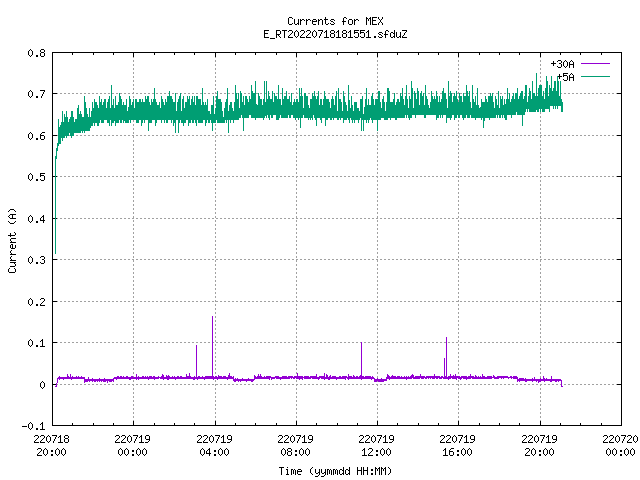Click the -0.1 y-axis tick label
The height and width of the screenshot is (480, 640).
[33, 426]
